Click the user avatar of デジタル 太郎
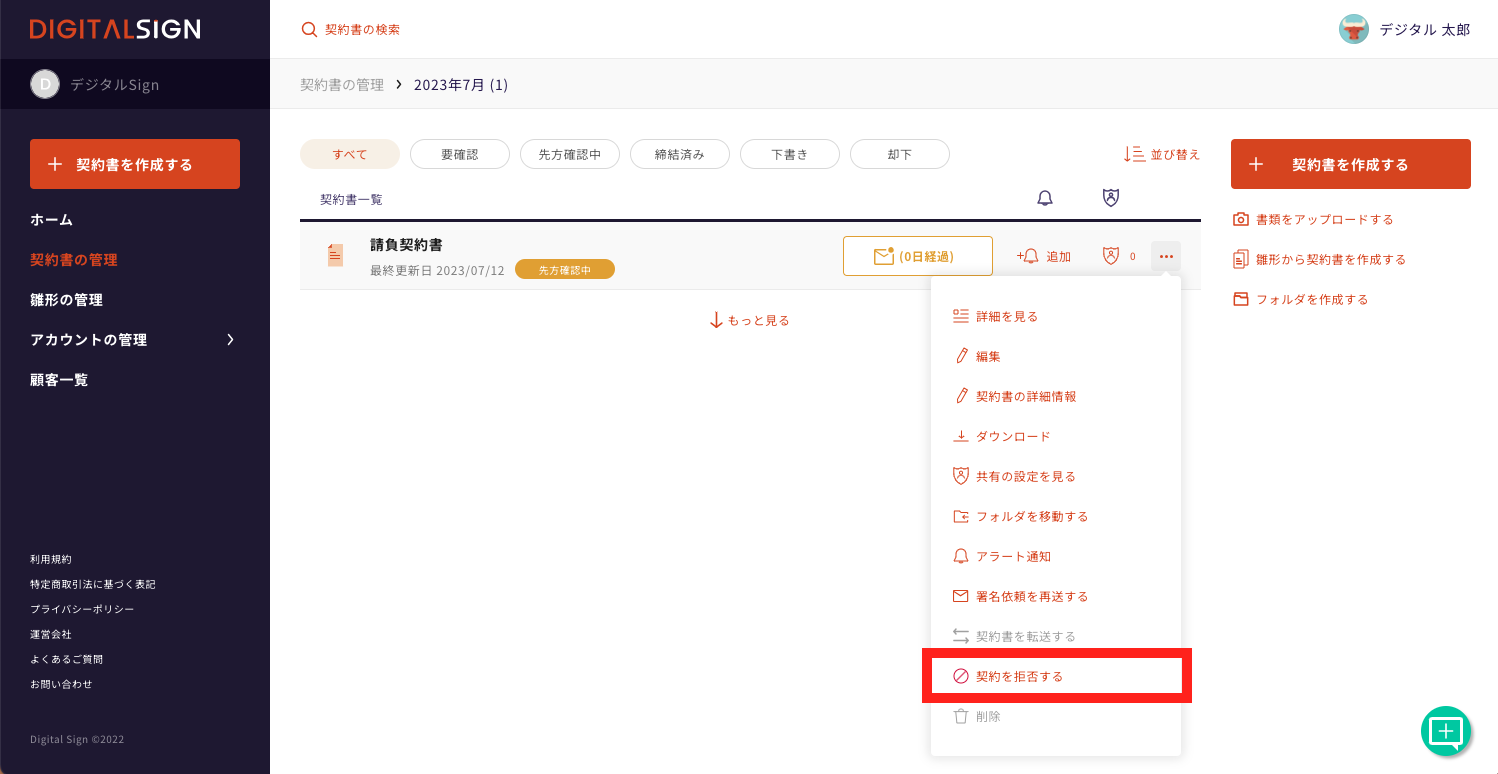 tap(1353, 29)
